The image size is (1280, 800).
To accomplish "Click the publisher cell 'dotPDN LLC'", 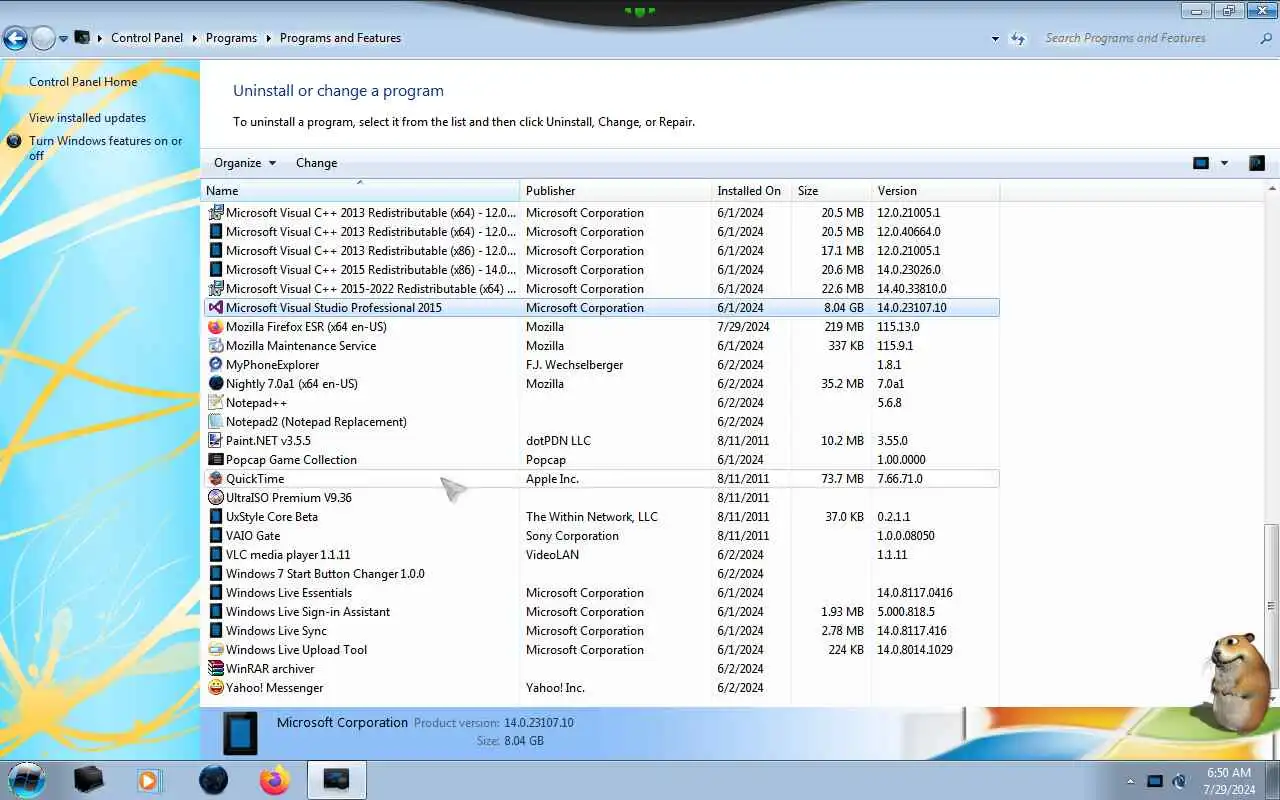I will click(558, 441).
